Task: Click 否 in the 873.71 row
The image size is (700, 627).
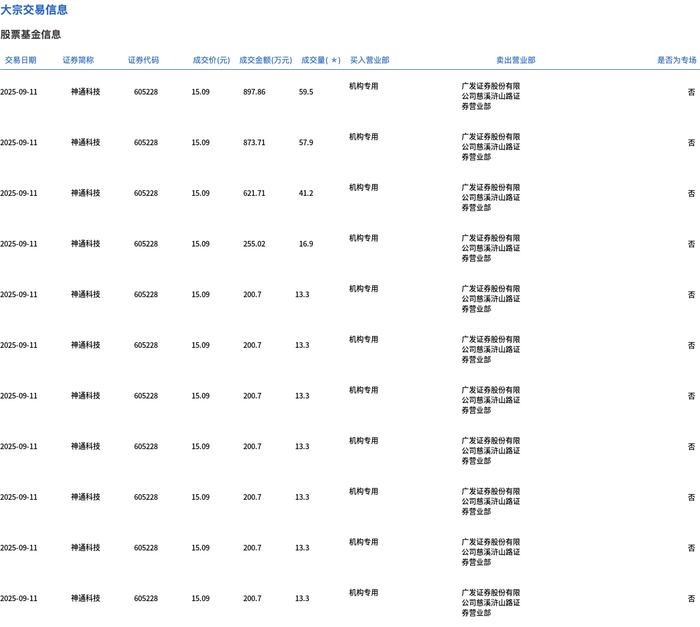Action: tap(692, 143)
